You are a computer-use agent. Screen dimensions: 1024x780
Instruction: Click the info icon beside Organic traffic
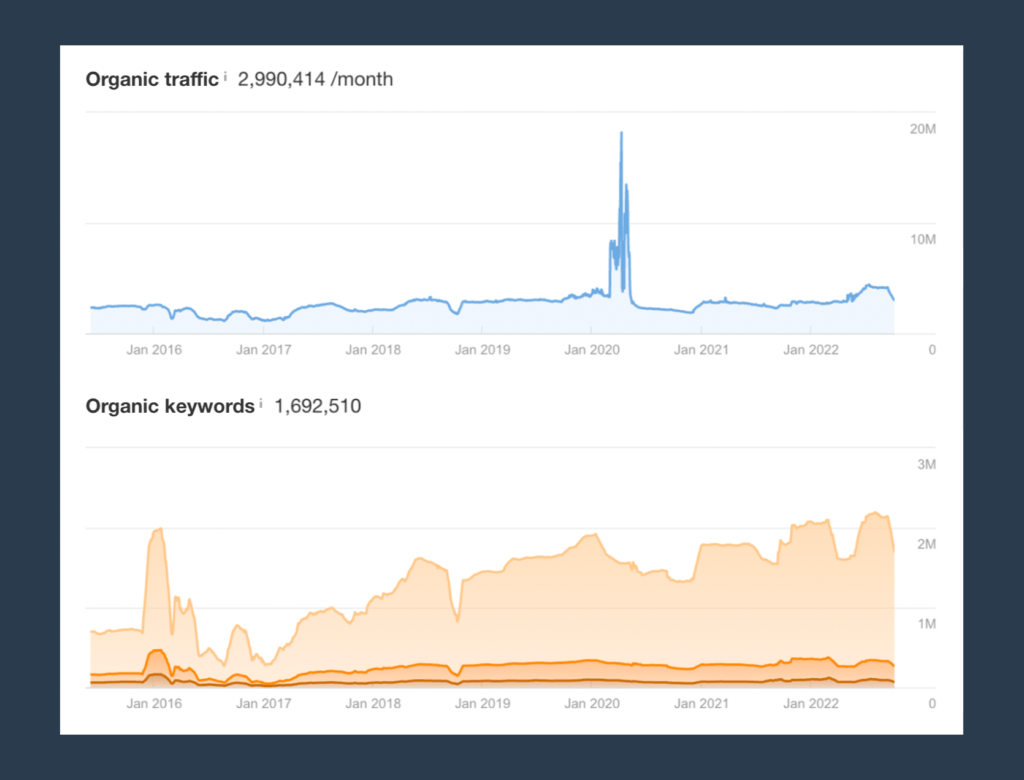(225, 76)
